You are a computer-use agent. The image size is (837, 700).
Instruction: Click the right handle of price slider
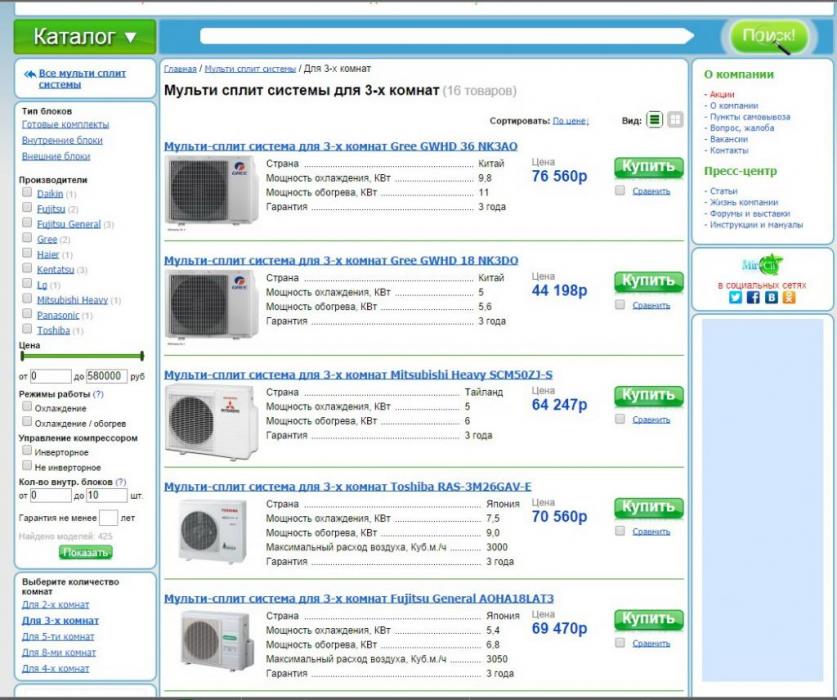tap(142, 356)
